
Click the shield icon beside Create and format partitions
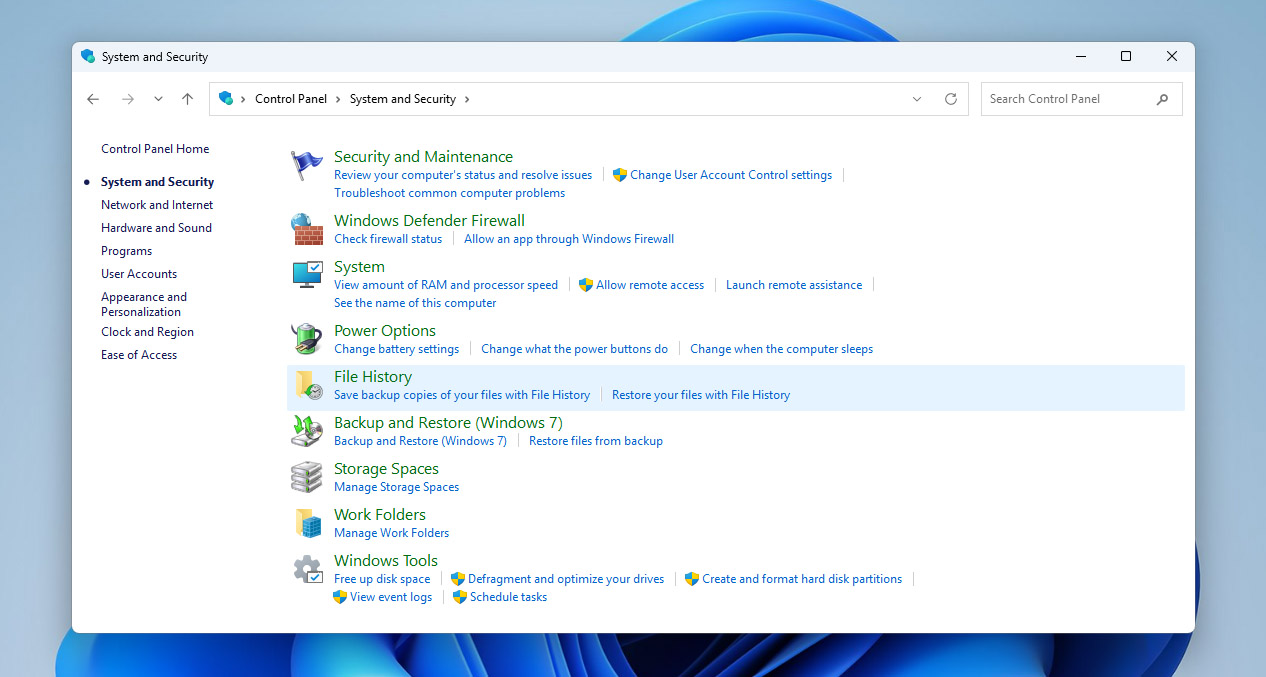coord(692,579)
